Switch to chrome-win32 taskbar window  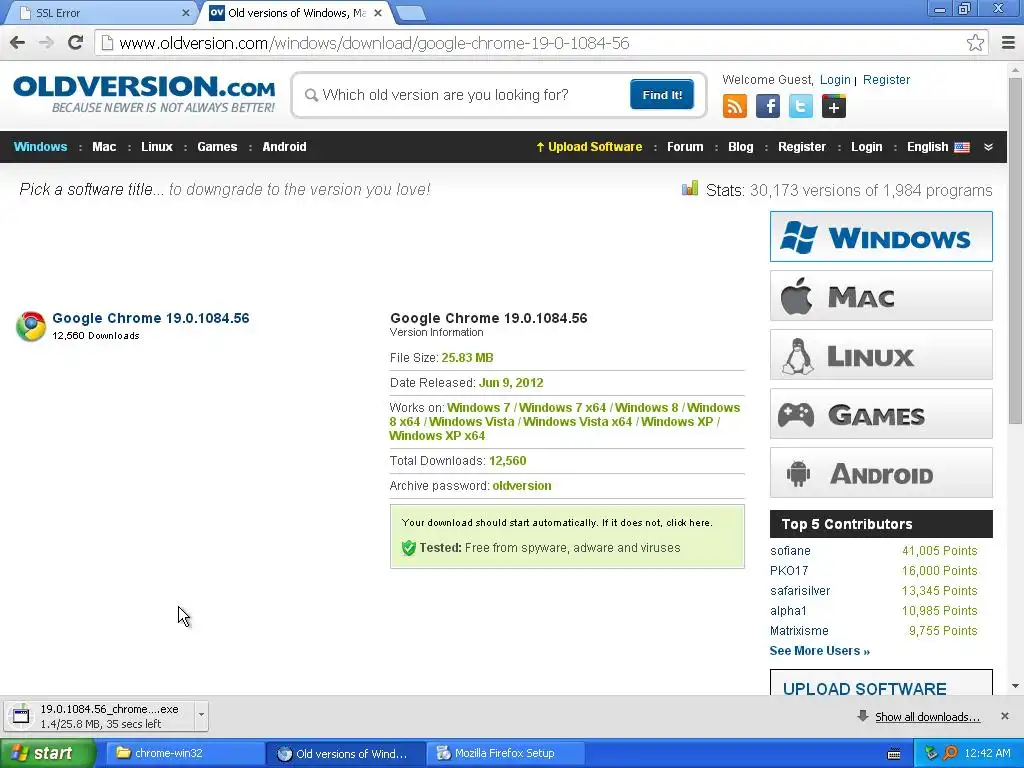[185, 753]
